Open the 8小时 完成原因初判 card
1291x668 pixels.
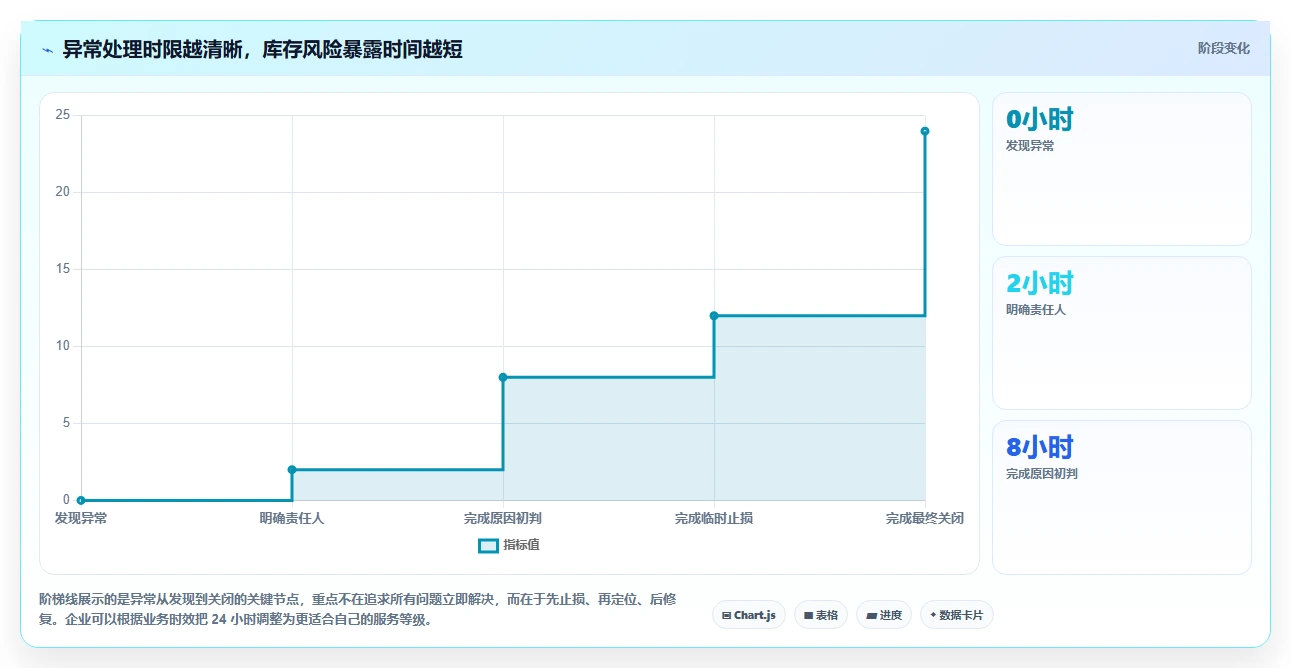[1121, 497]
